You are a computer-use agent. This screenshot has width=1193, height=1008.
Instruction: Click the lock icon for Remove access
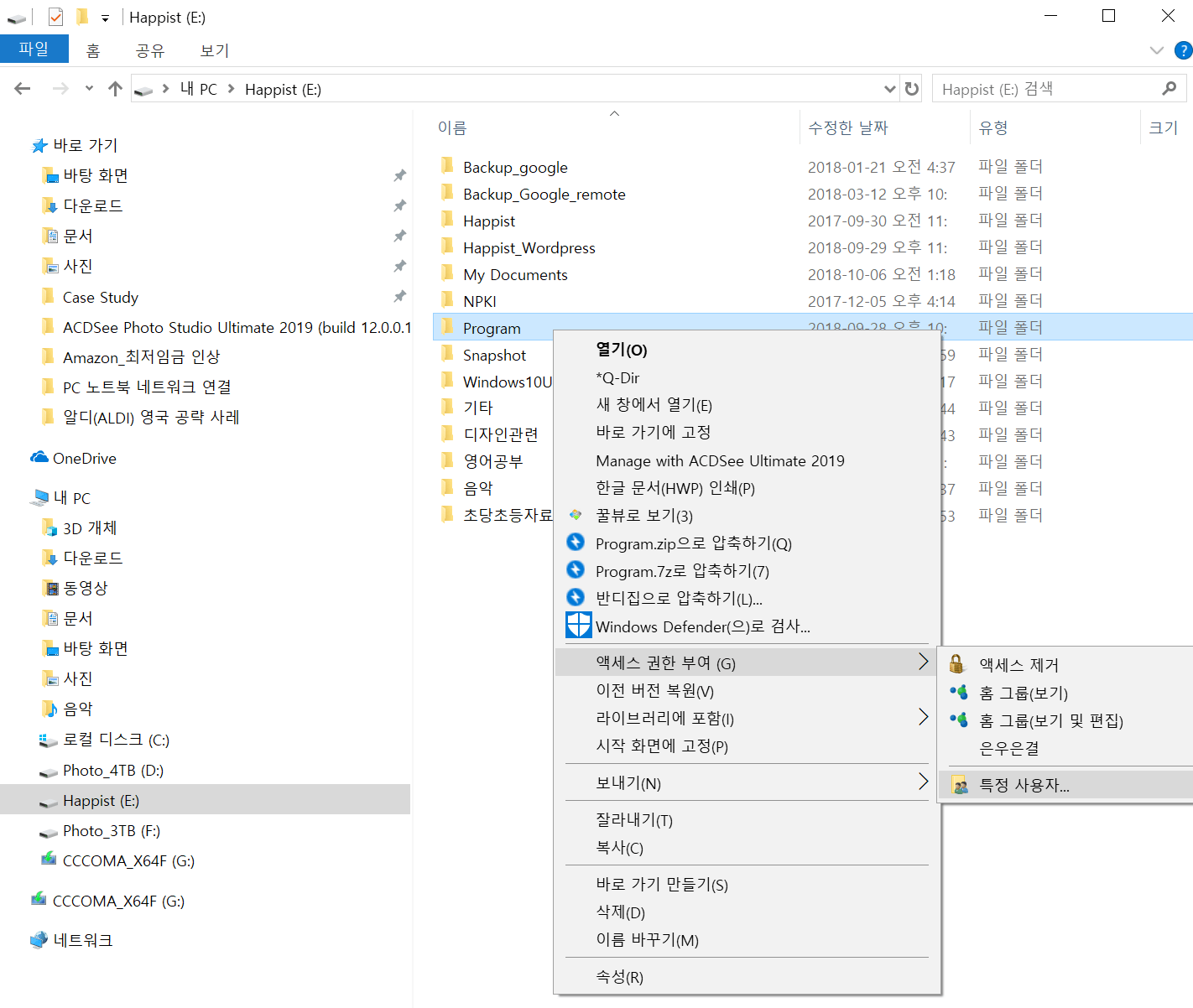(x=956, y=664)
